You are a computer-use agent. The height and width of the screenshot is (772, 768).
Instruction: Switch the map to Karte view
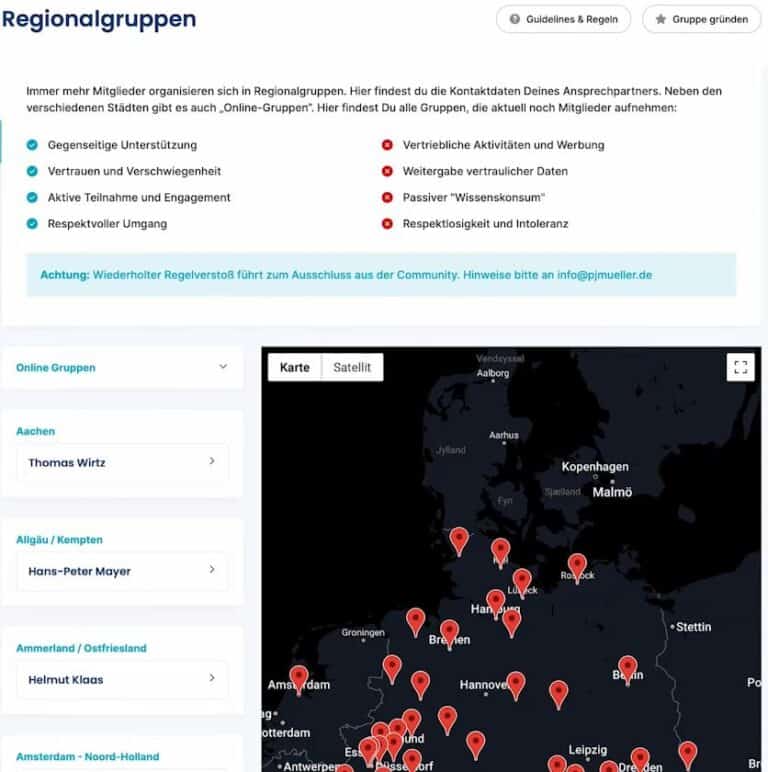tap(294, 367)
